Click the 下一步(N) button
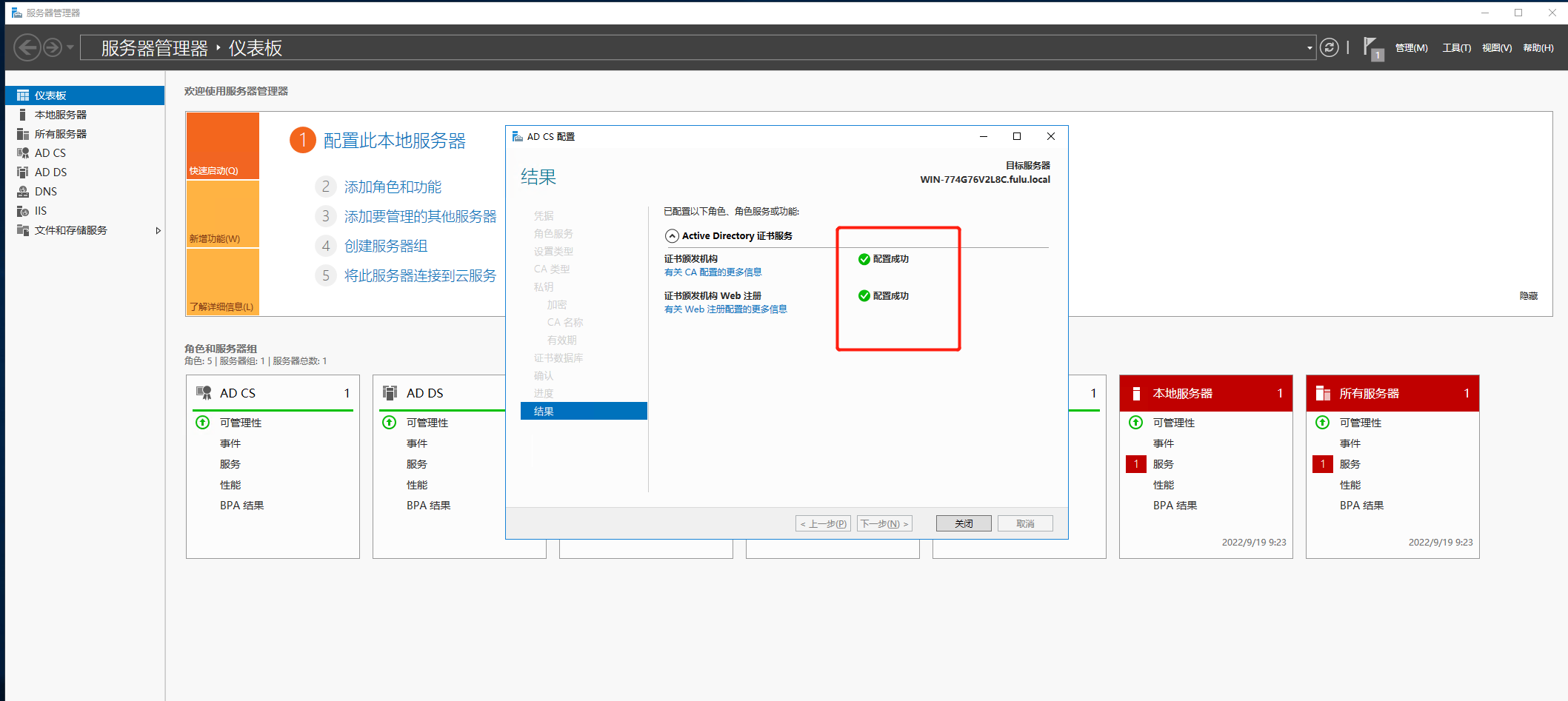 tap(884, 523)
